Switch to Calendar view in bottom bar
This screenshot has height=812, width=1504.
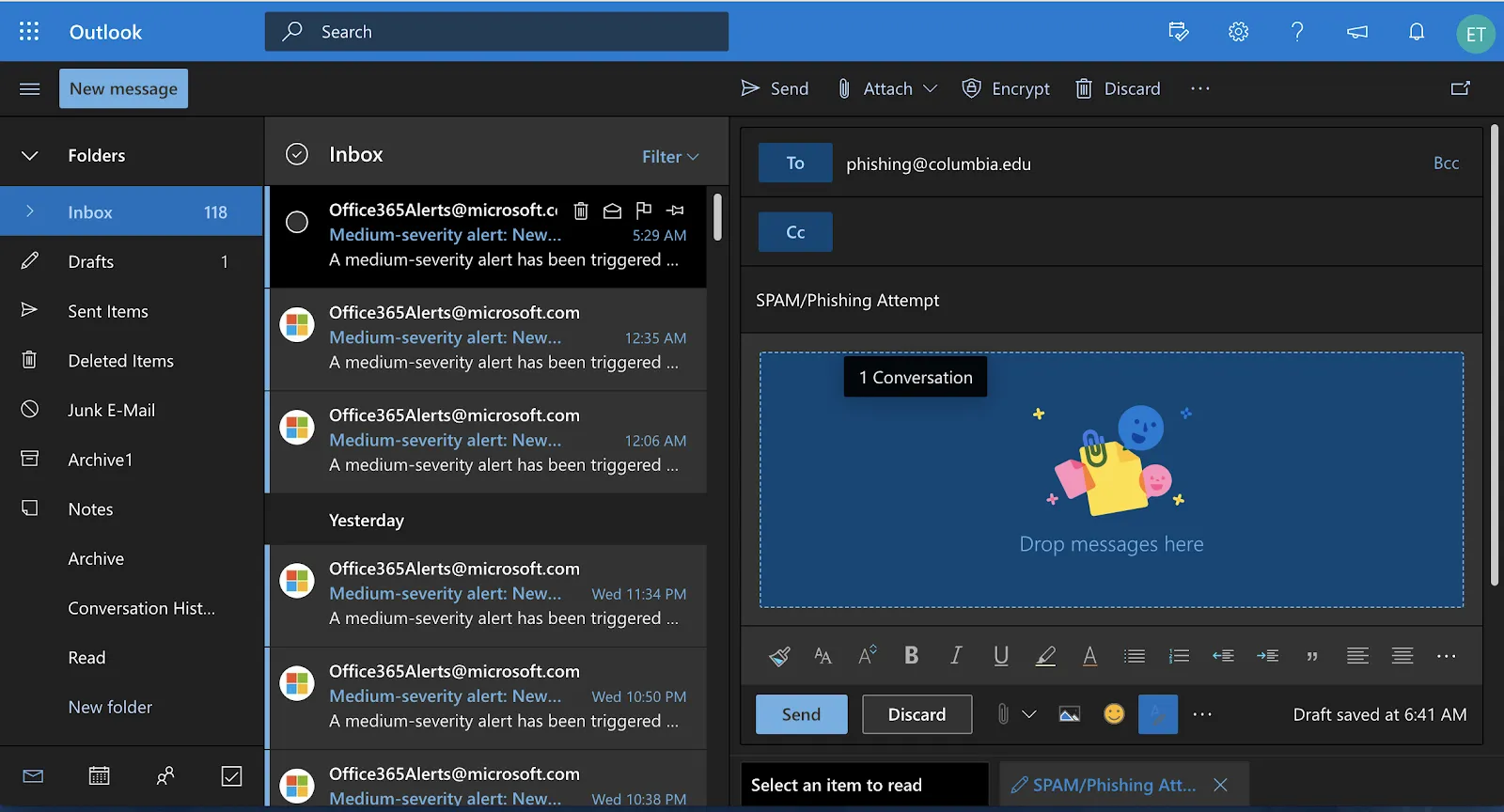tap(99, 776)
